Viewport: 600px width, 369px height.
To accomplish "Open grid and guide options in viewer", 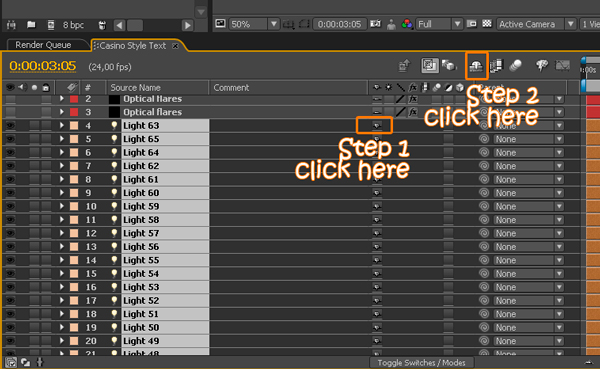I will pos(288,24).
